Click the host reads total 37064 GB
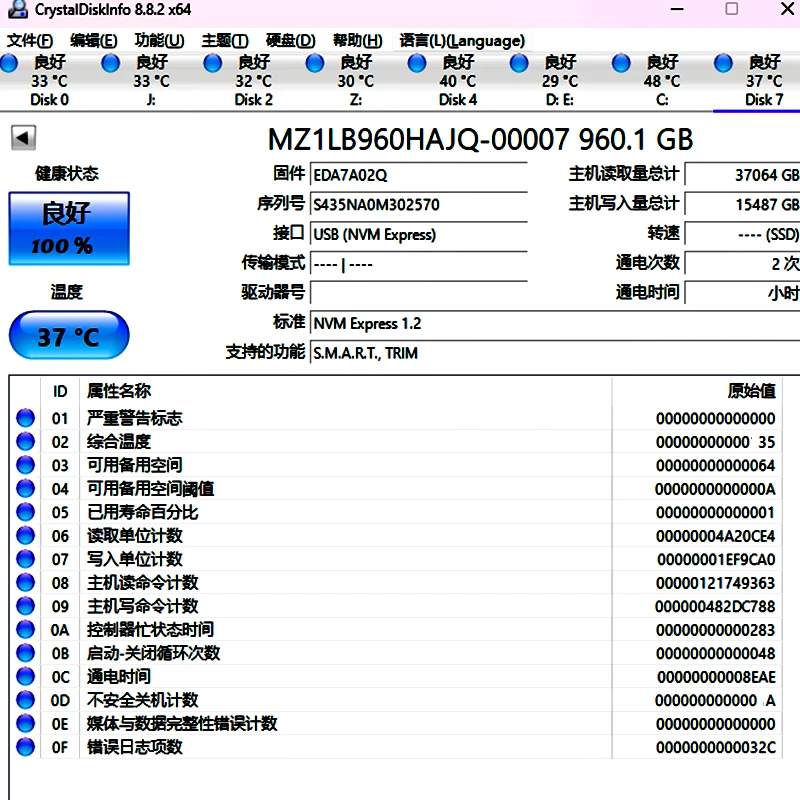The height and width of the screenshot is (800, 800). 742,175
